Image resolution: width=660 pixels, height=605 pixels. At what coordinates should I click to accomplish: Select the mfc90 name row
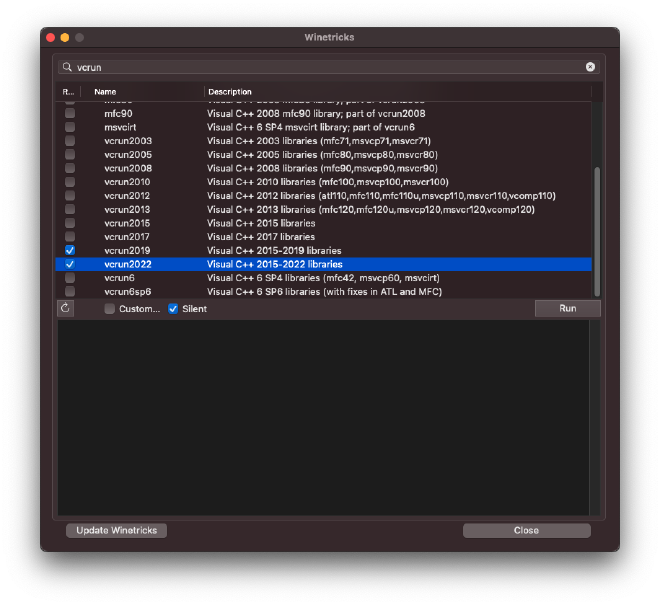pos(118,114)
